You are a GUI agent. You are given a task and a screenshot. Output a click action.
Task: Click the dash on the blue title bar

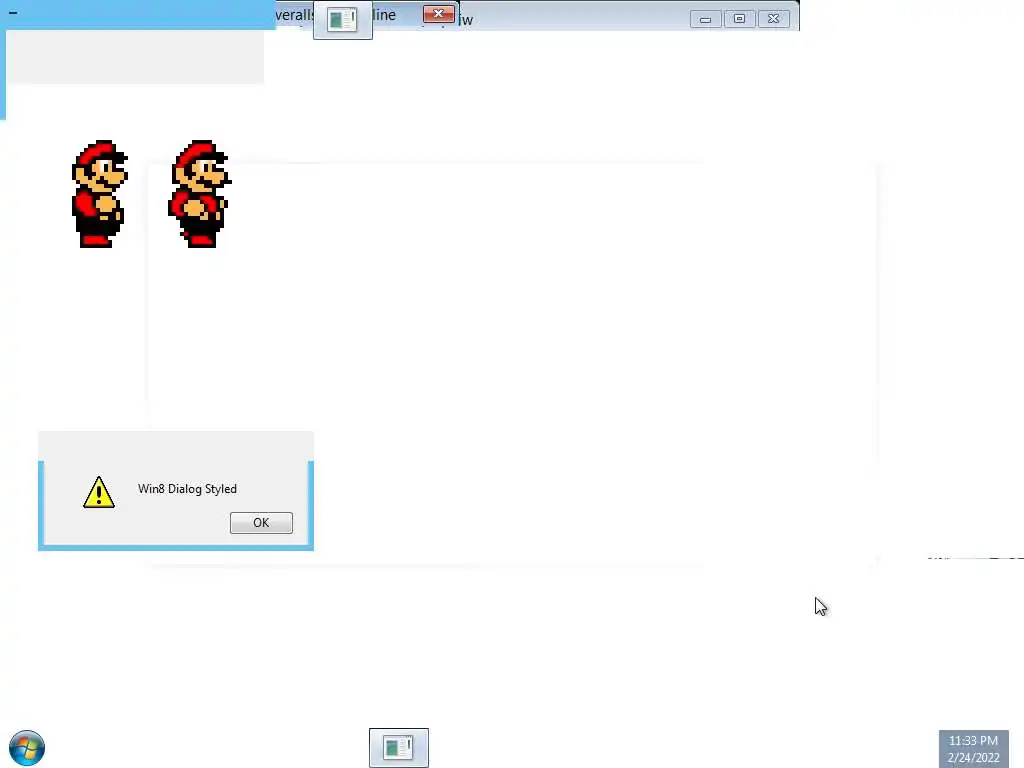point(13,12)
